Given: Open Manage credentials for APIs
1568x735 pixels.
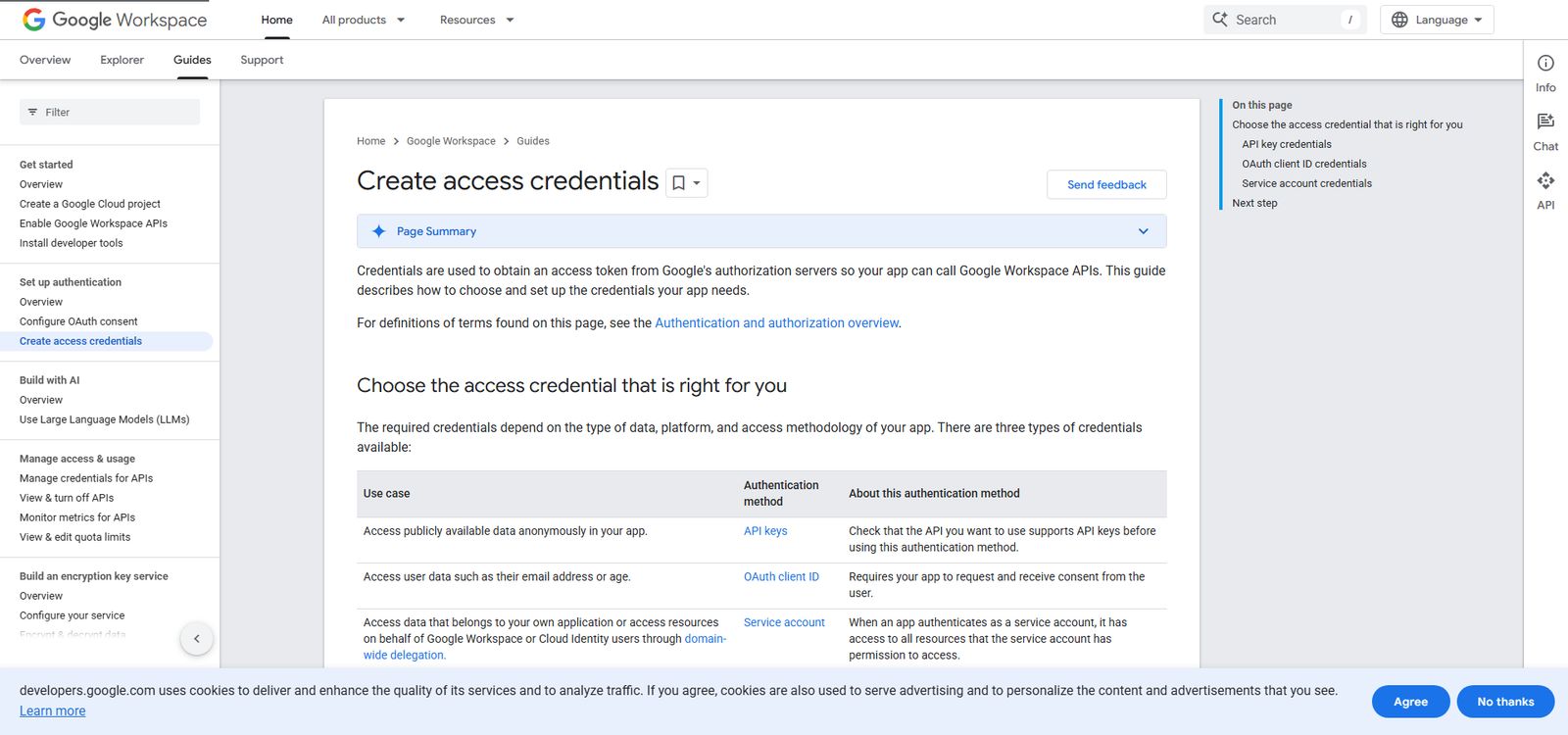Looking at the screenshot, I should [86, 478].
